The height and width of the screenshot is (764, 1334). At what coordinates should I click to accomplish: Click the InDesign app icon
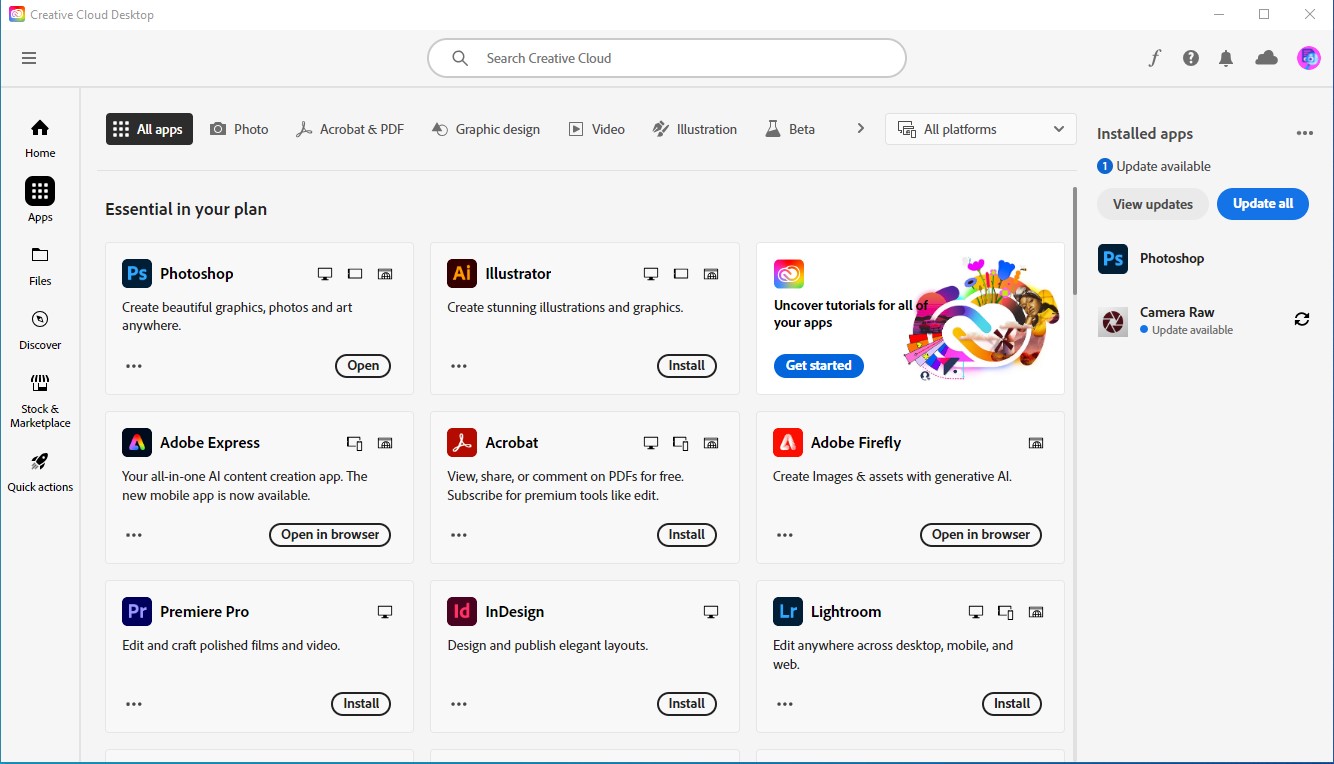pos(462,611)
